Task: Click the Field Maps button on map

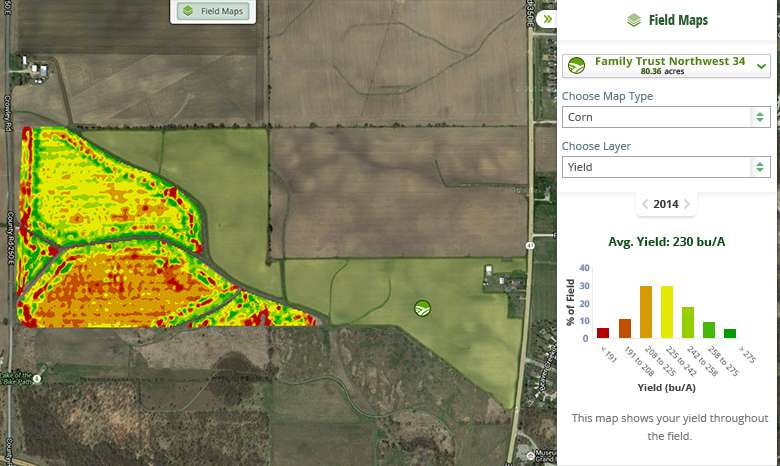Action: tap(213, 11)
